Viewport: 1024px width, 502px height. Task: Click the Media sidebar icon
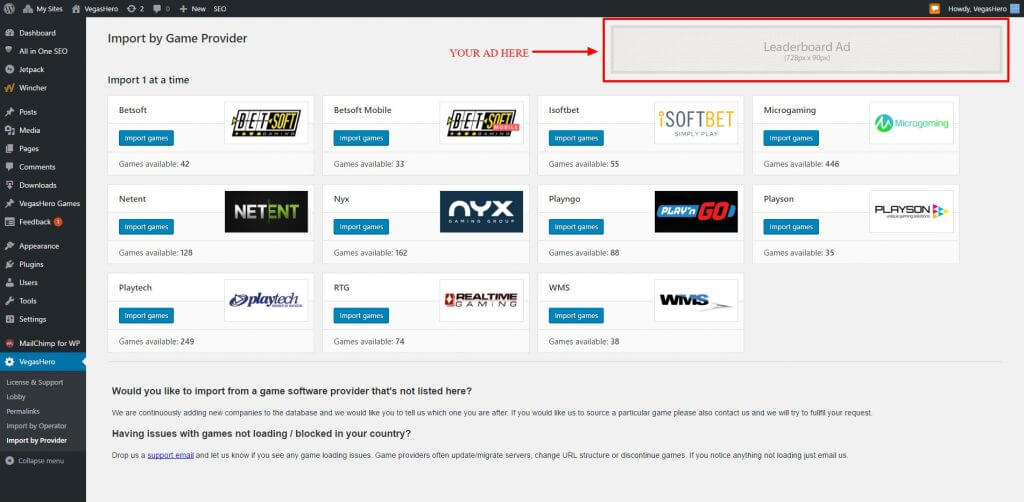(x=9, y=131)
